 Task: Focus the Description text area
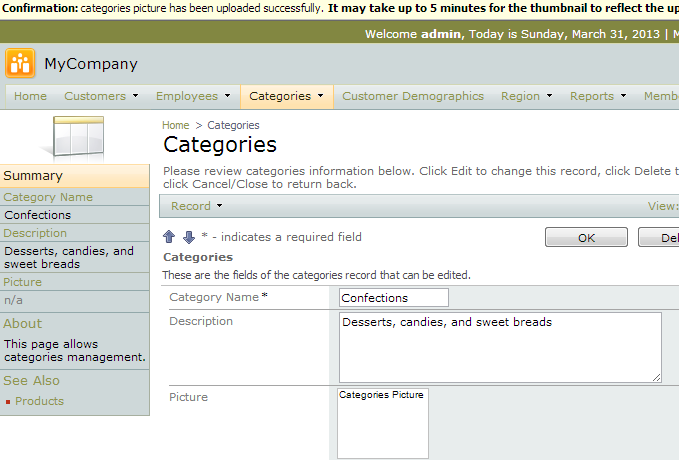click(x=500, y=347)
